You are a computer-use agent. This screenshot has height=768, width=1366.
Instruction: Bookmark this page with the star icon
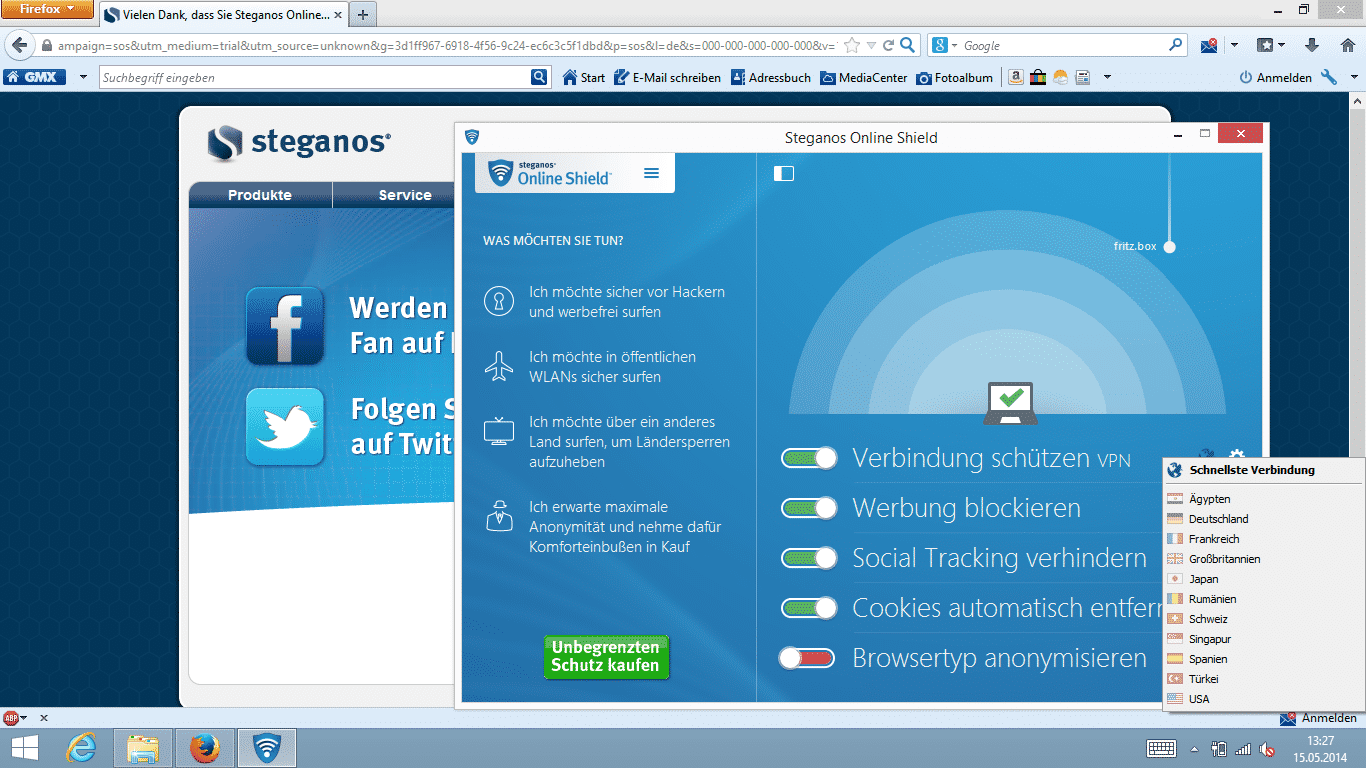[852, 45]
